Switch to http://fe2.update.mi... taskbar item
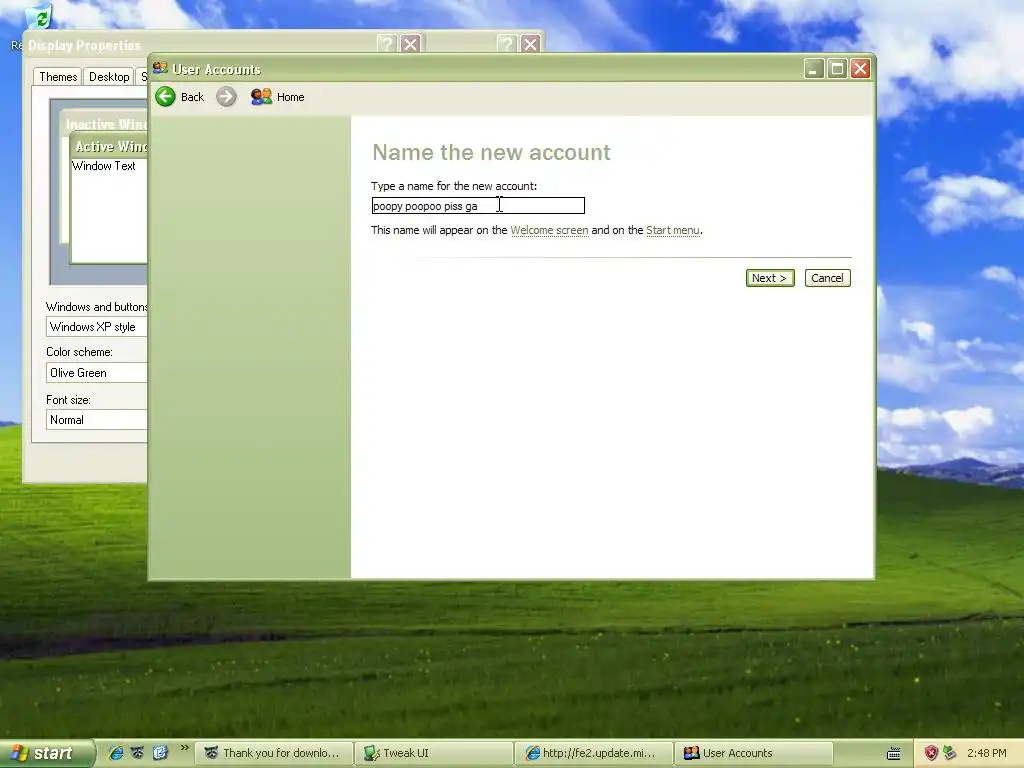Image resolution: width=1024 pixels, height=768 pixels. pos(595,753)
